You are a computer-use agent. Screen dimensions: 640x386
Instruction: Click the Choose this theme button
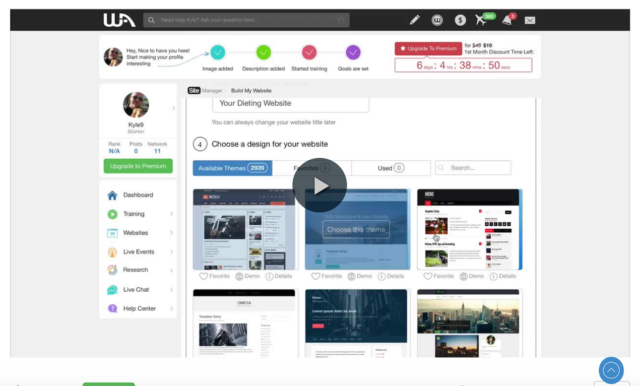point(356,229)
